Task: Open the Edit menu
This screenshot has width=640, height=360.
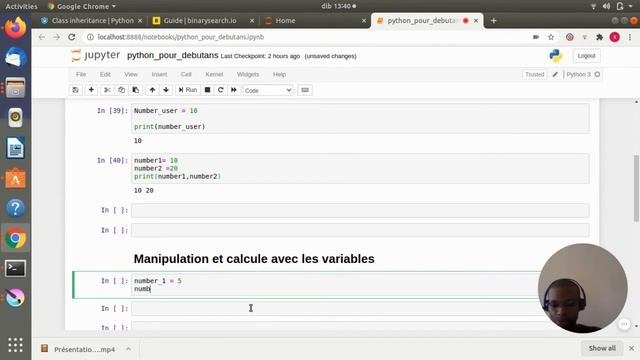Action: pos(105,74)
